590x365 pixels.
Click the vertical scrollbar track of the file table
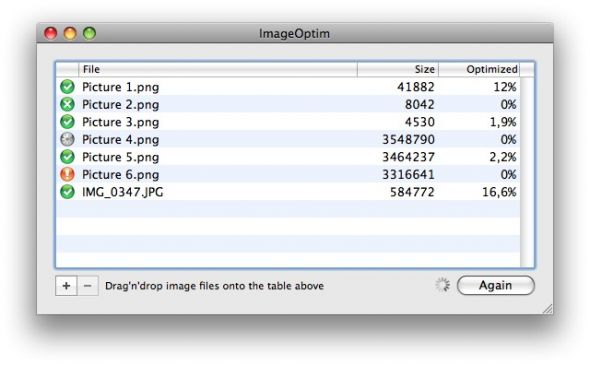click(x=527, y=172)
